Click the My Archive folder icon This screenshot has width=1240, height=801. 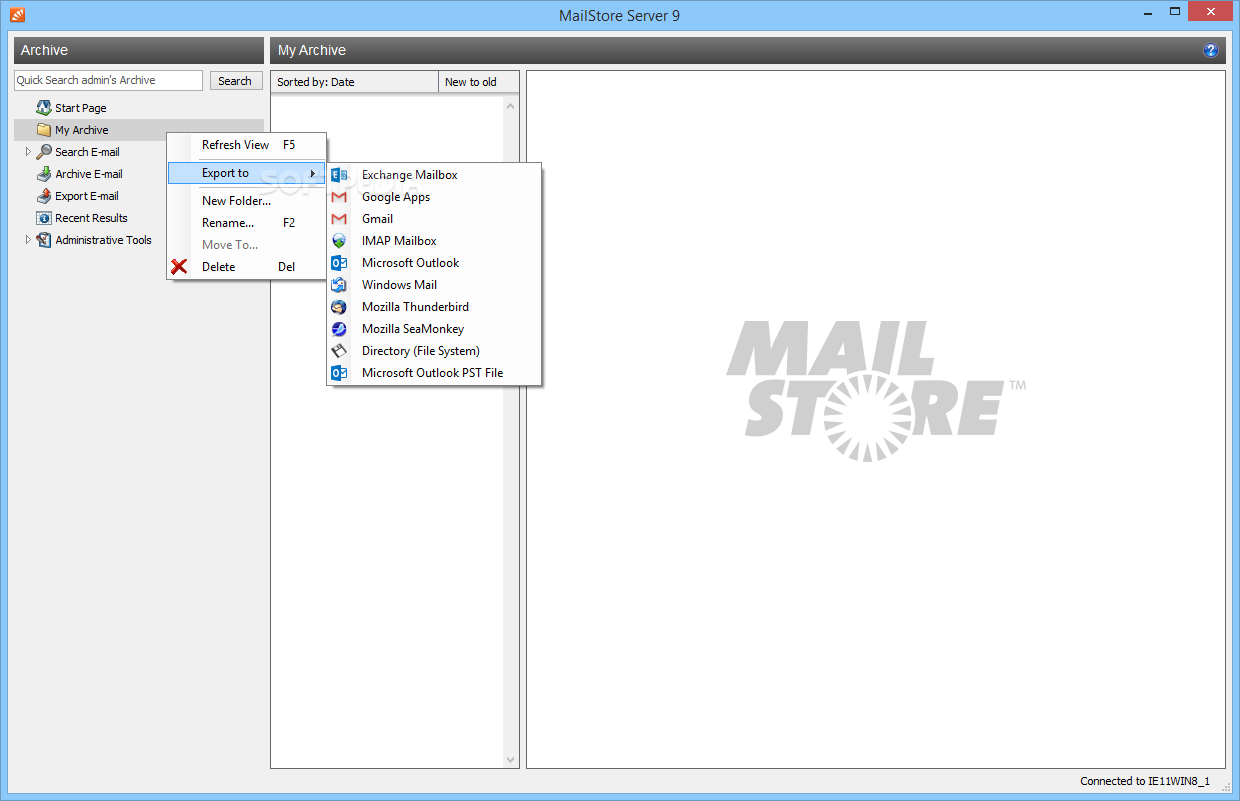pyautogui.click(x=44, y=130)
